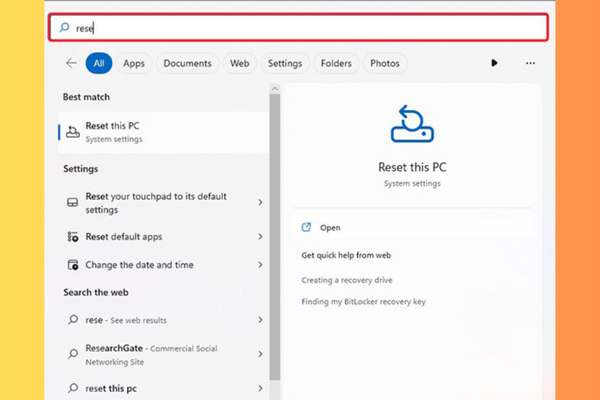
Task: Show more filters with the play arrow
Action: click(494, 63)
